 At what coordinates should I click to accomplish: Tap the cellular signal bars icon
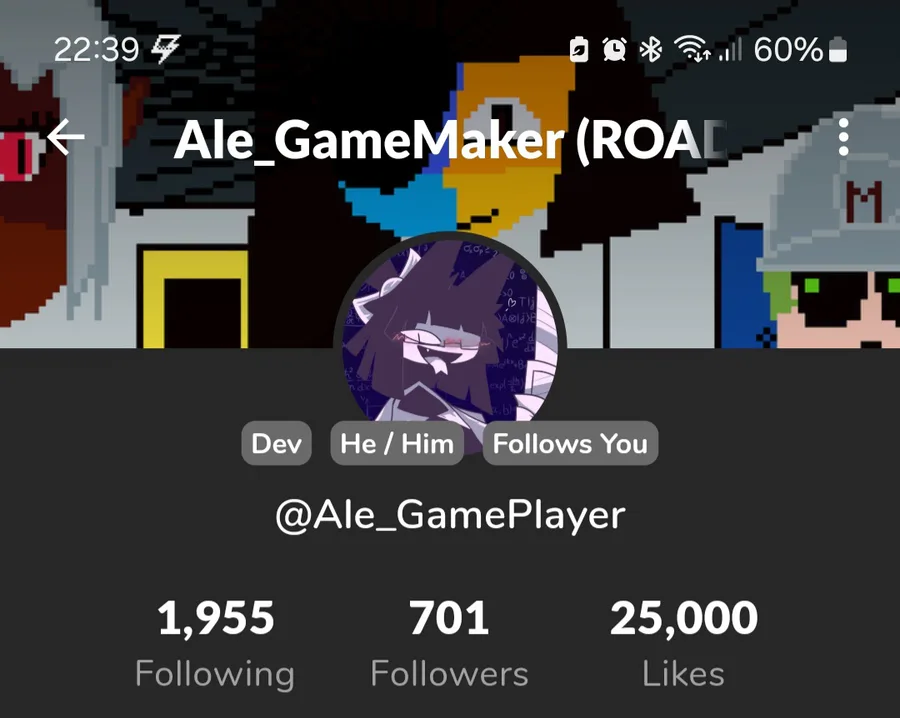pos(730,49)
